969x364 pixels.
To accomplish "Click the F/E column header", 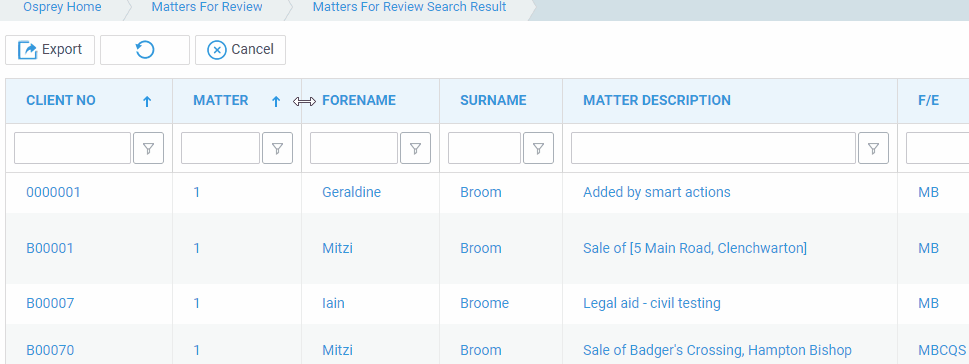I will point(929,101).
